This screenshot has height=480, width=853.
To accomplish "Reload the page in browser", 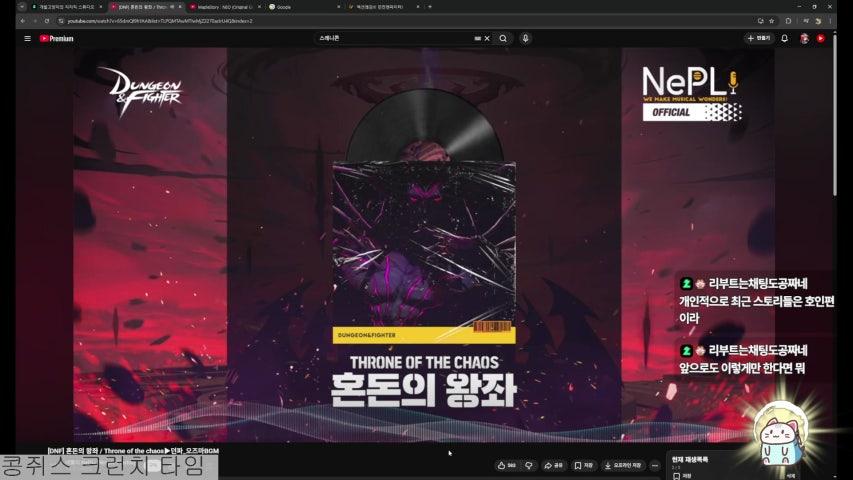I will (47, 21).
